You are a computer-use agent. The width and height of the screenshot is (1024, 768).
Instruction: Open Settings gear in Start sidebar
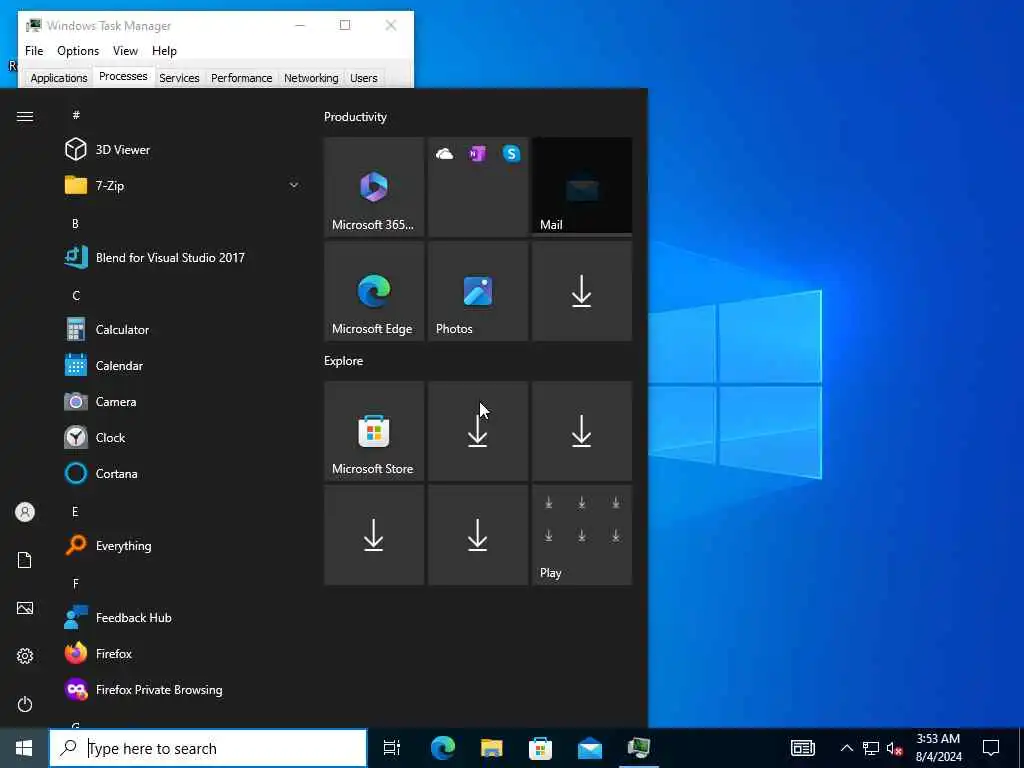click(25, 656)
